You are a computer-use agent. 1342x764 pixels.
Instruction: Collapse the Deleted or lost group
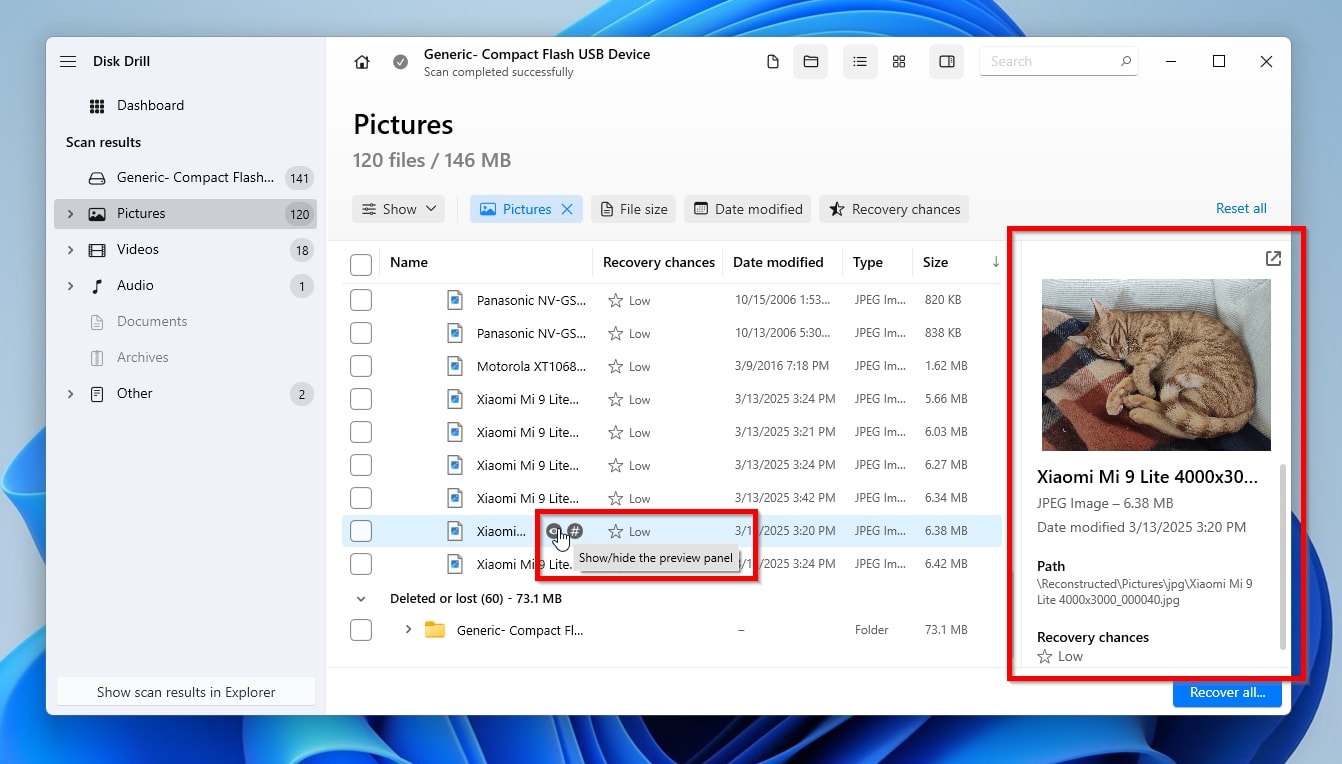click(361, 599)
